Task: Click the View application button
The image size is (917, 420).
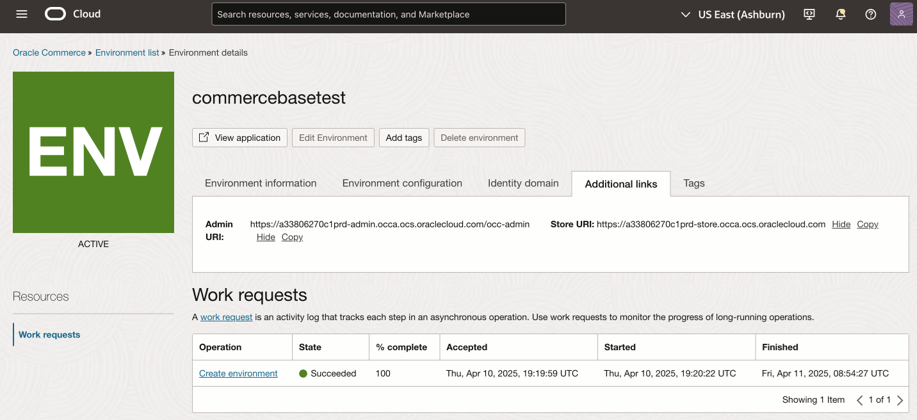Action: [240, 137]
